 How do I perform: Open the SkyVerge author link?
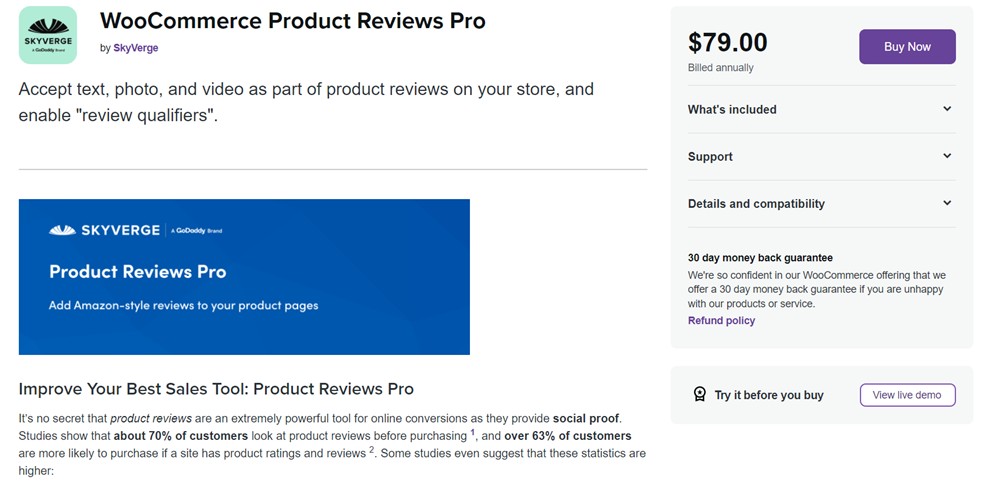pyautogui.click(x=136, y=48)
